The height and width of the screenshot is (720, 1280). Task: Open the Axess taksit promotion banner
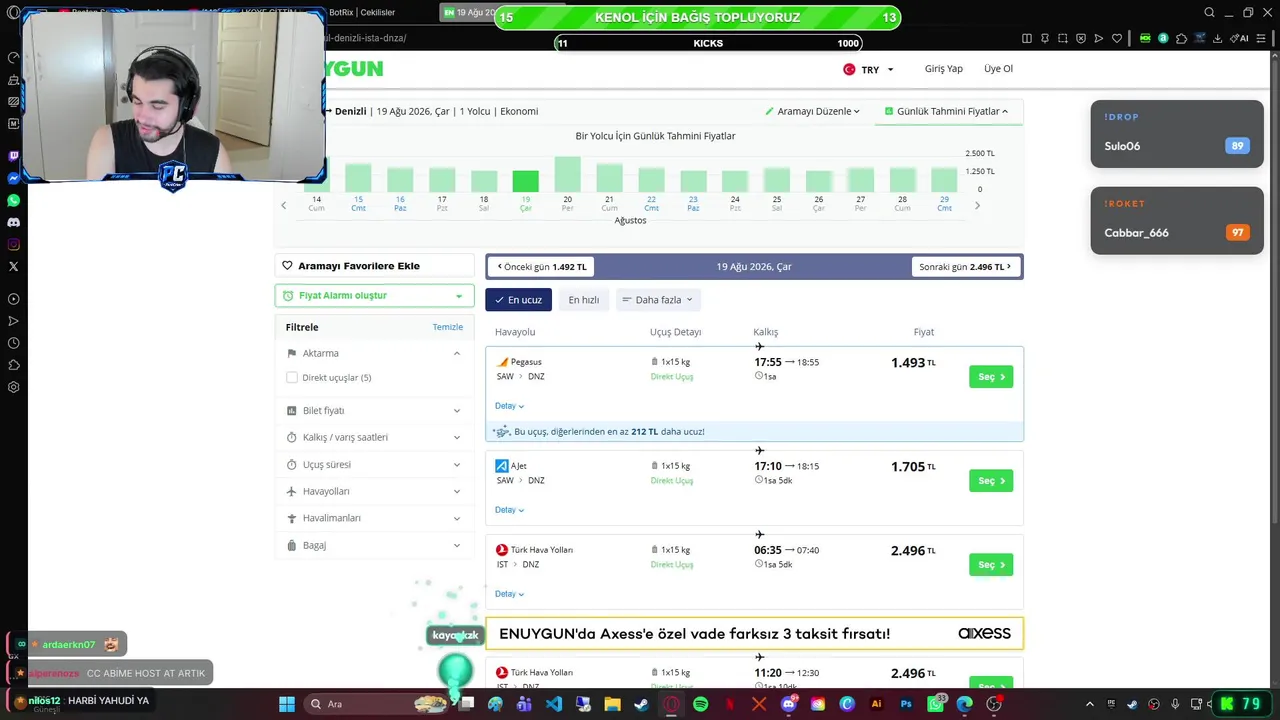tap(754, 633)
